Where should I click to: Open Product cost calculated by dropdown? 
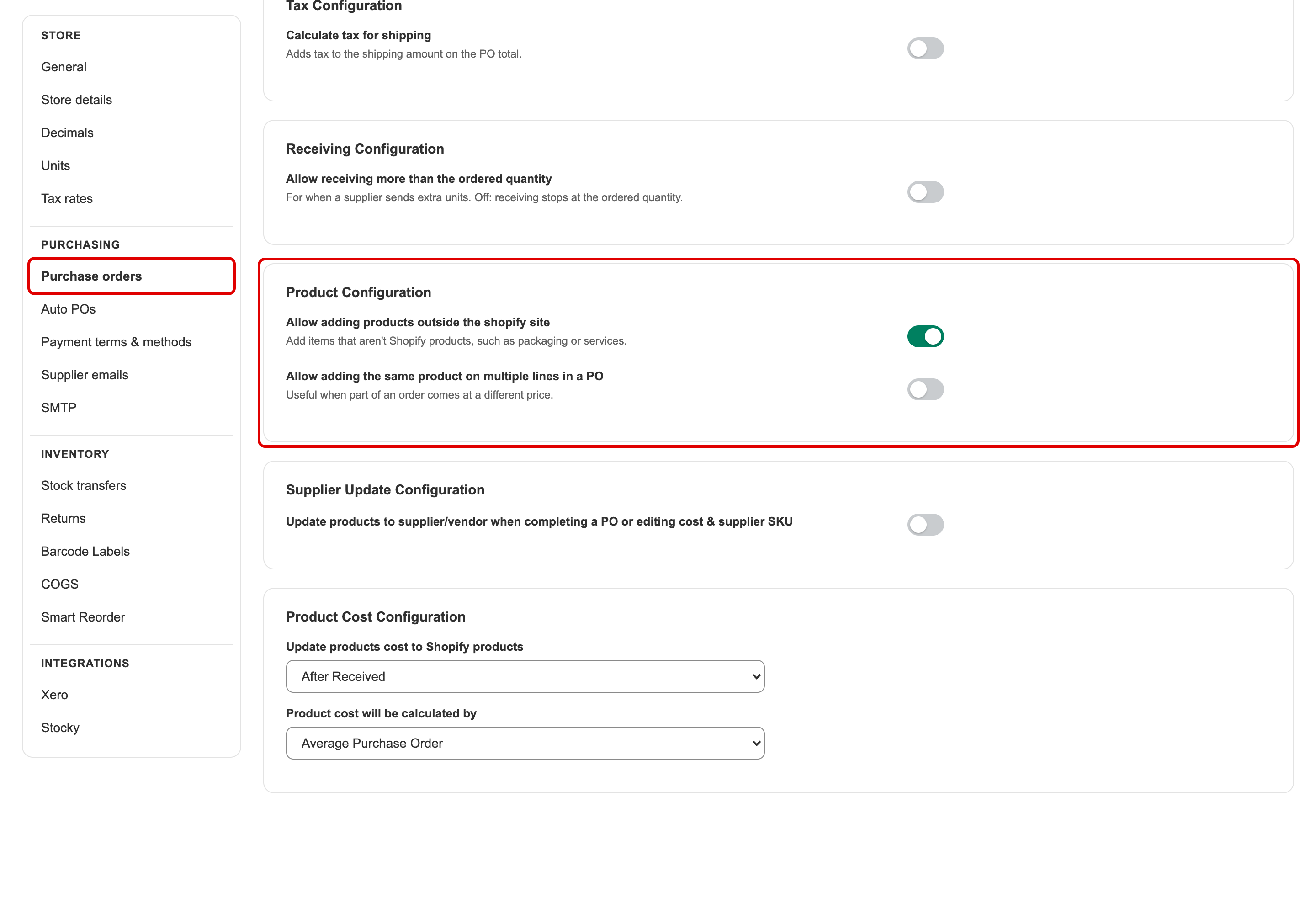point(525,743)
